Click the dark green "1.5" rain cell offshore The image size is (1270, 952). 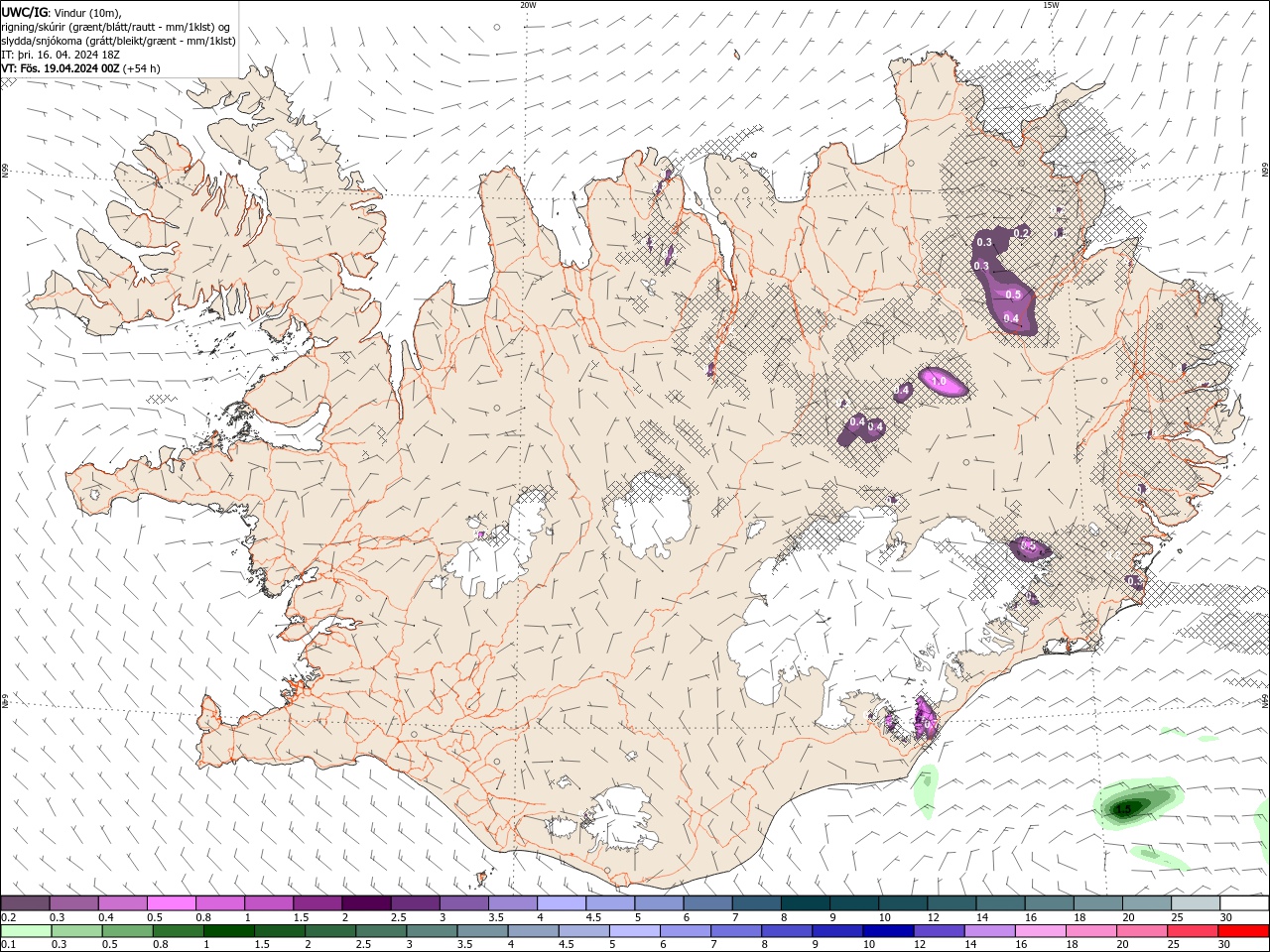click(1123, 808)
